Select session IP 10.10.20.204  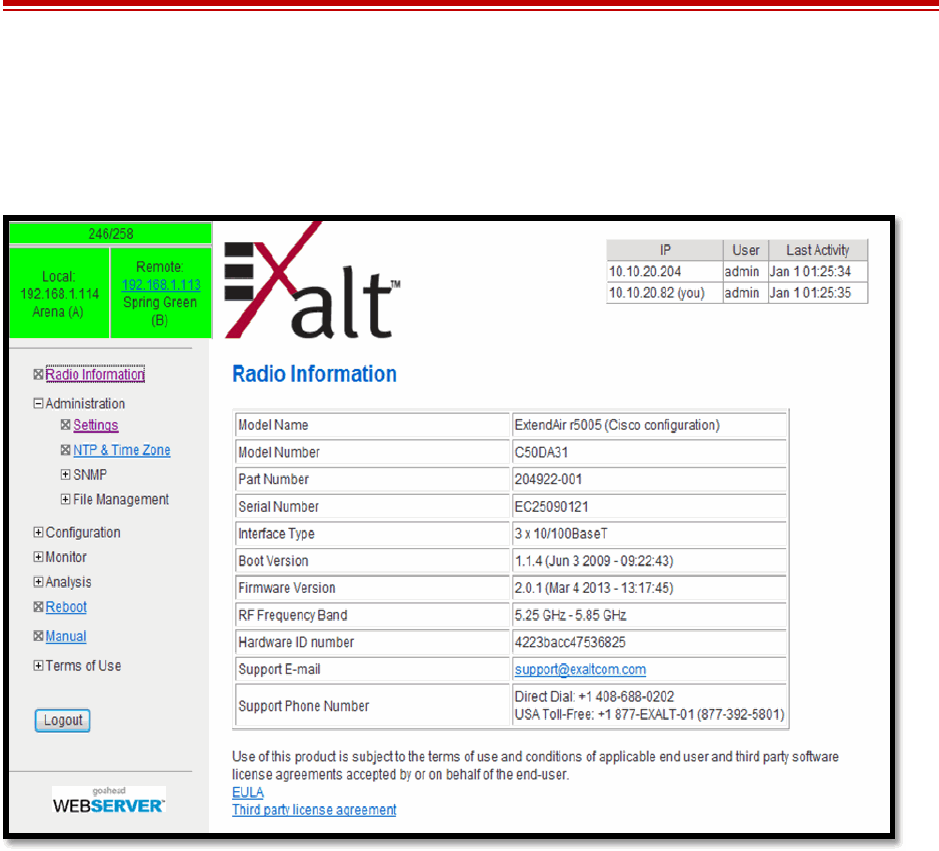click(646, 271)
